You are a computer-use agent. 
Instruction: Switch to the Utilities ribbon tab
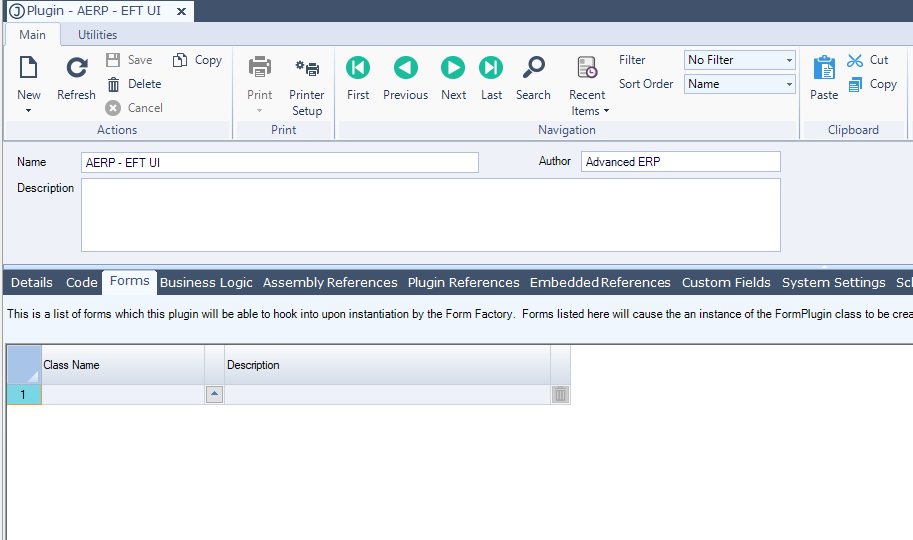98,35
